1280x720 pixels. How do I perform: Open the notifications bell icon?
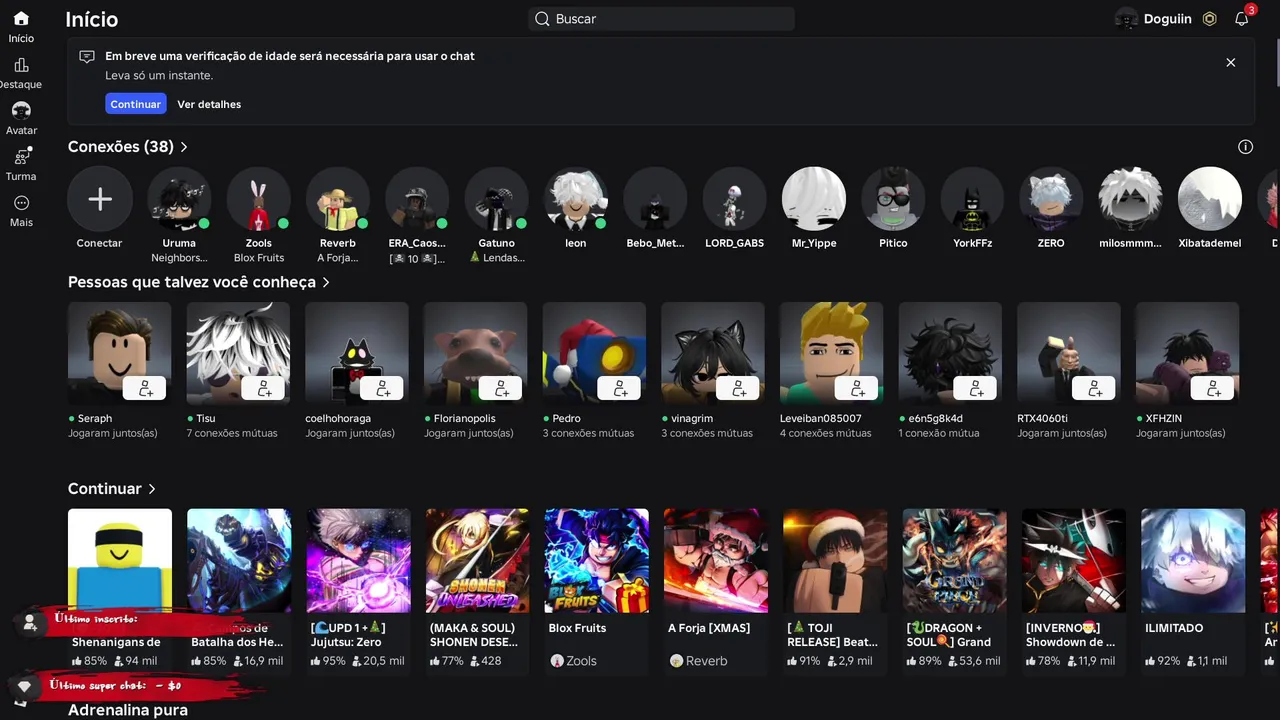coord(1241,19)
